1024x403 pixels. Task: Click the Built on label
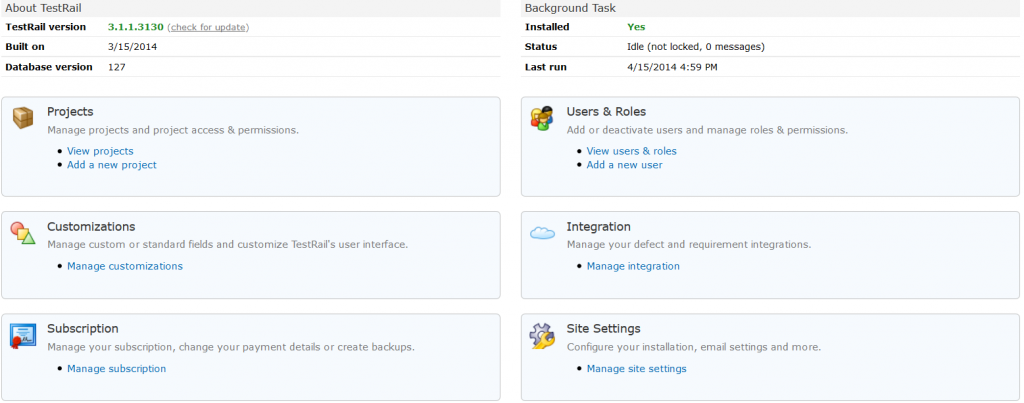click(25, 47)
